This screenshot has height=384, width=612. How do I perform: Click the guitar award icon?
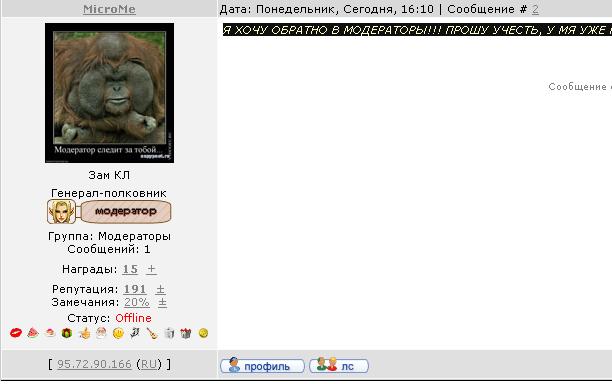[x=152, y=333]
